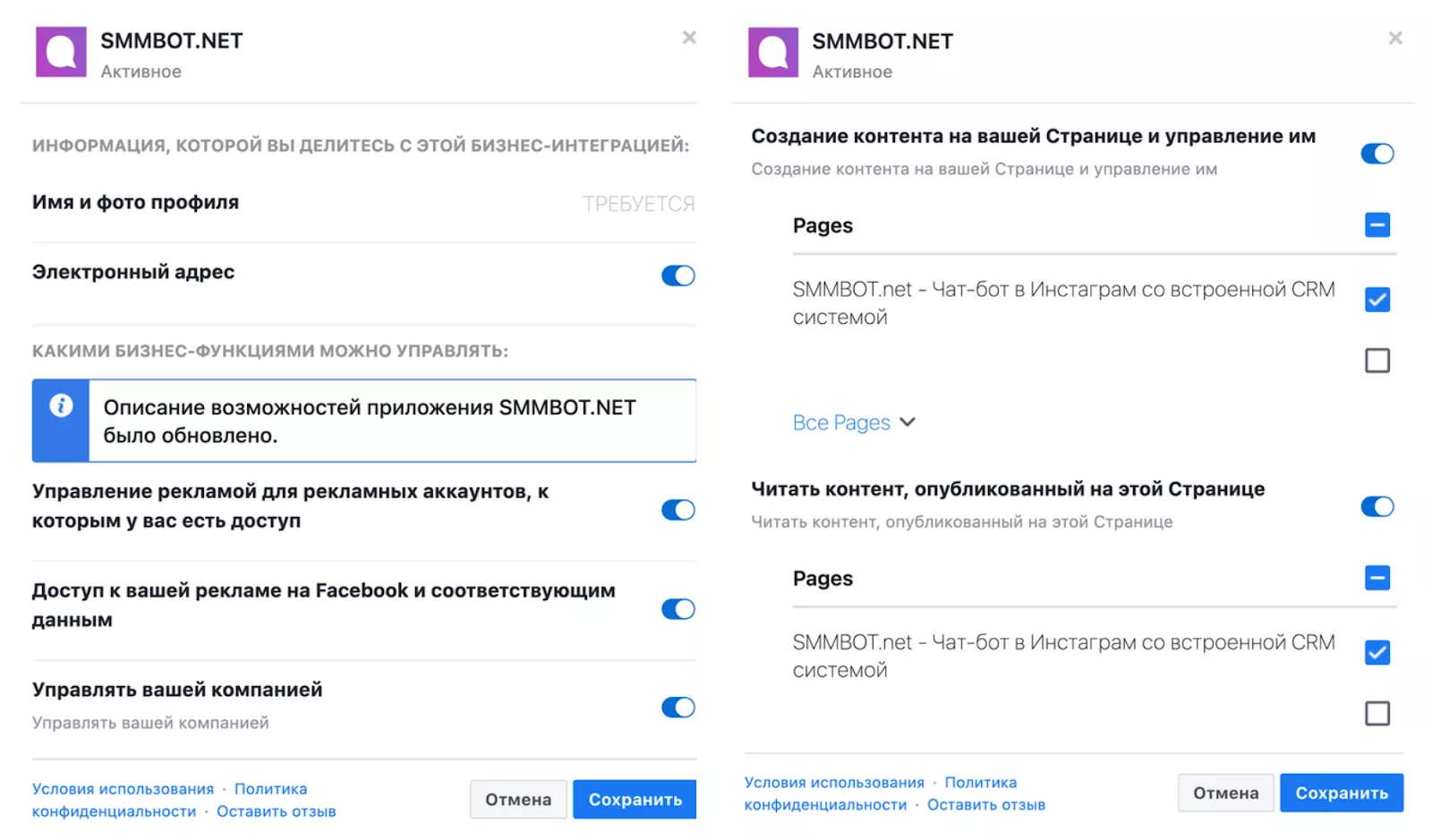Open Условия использования link in right dialog
Viewport: 1432px width, 840px height.
click(834, 783)
